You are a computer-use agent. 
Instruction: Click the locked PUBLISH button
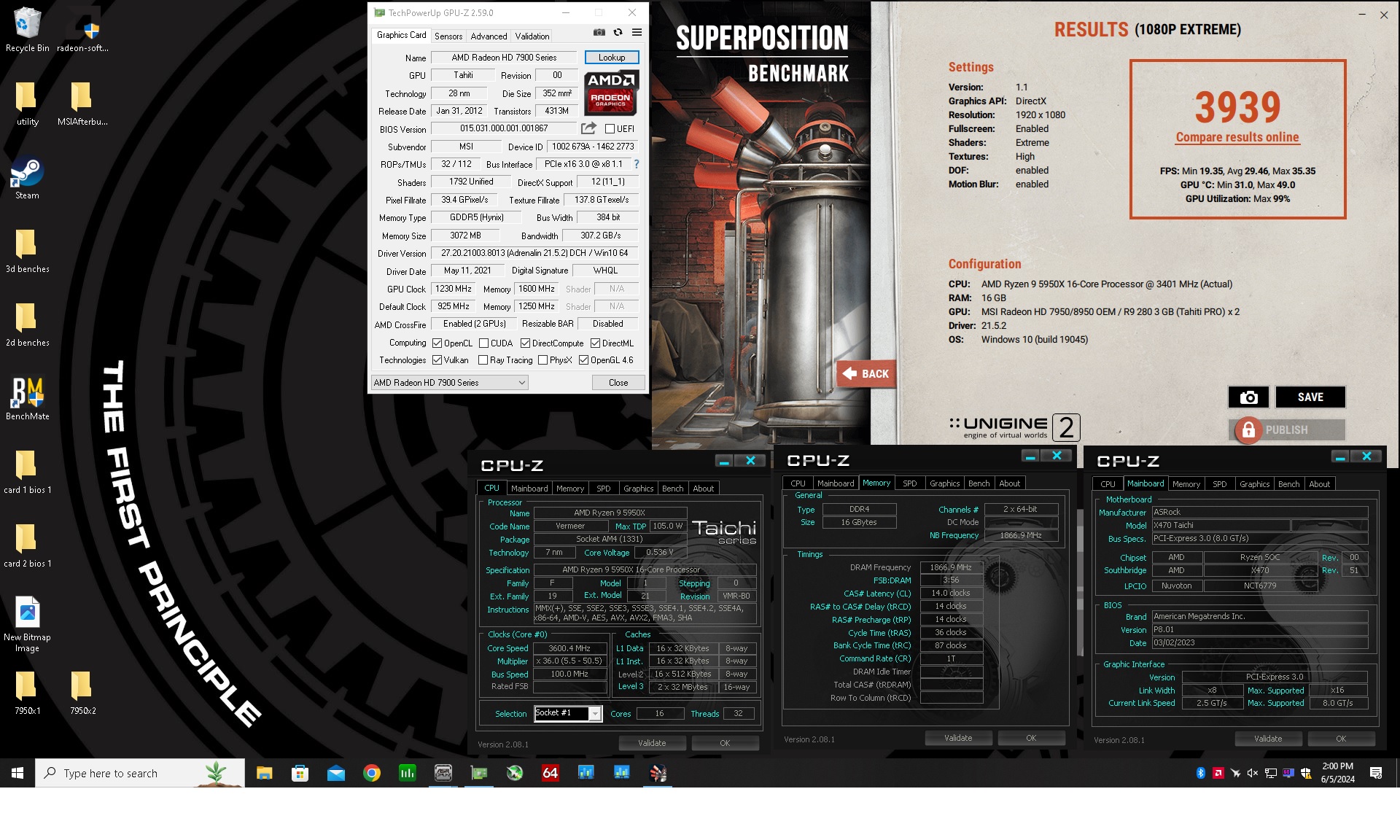(1287, 430)
